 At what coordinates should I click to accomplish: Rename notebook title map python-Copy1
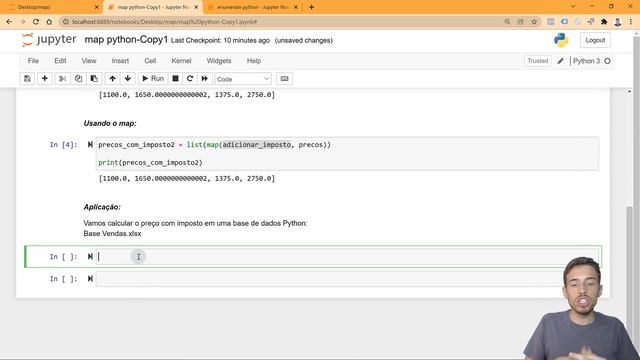126,40
